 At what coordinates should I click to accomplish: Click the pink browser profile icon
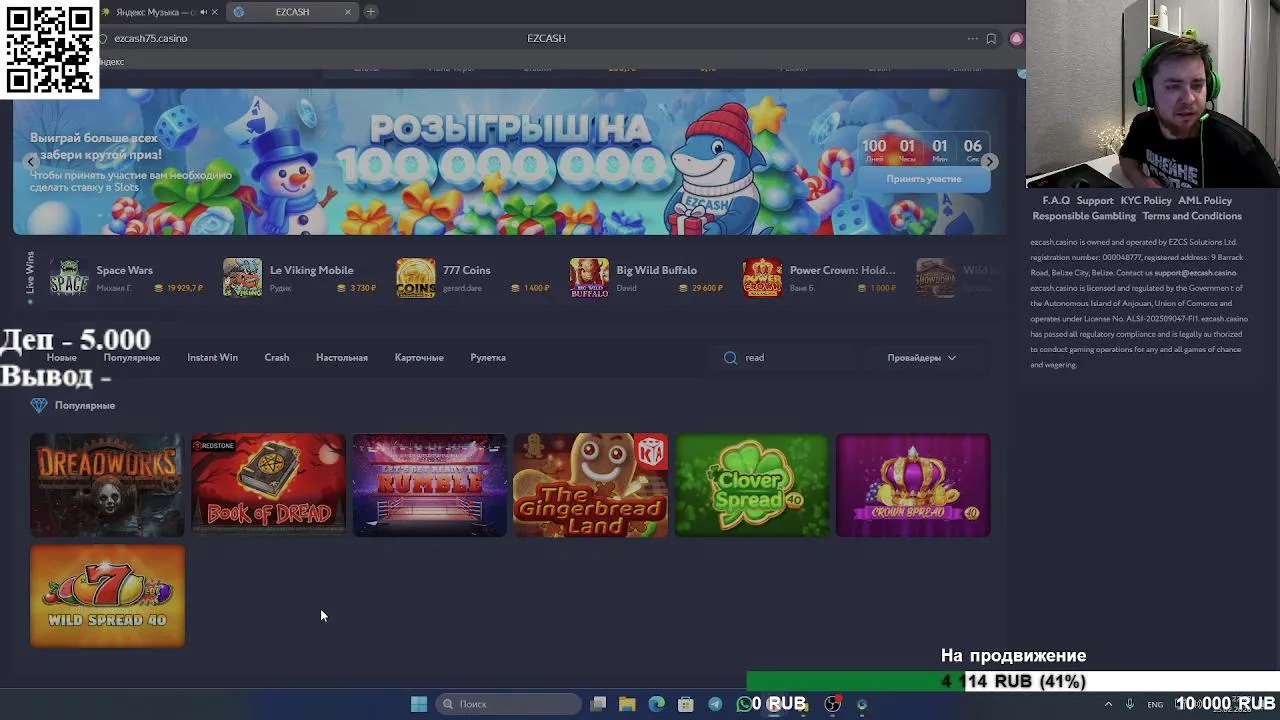pos(1016,39)
